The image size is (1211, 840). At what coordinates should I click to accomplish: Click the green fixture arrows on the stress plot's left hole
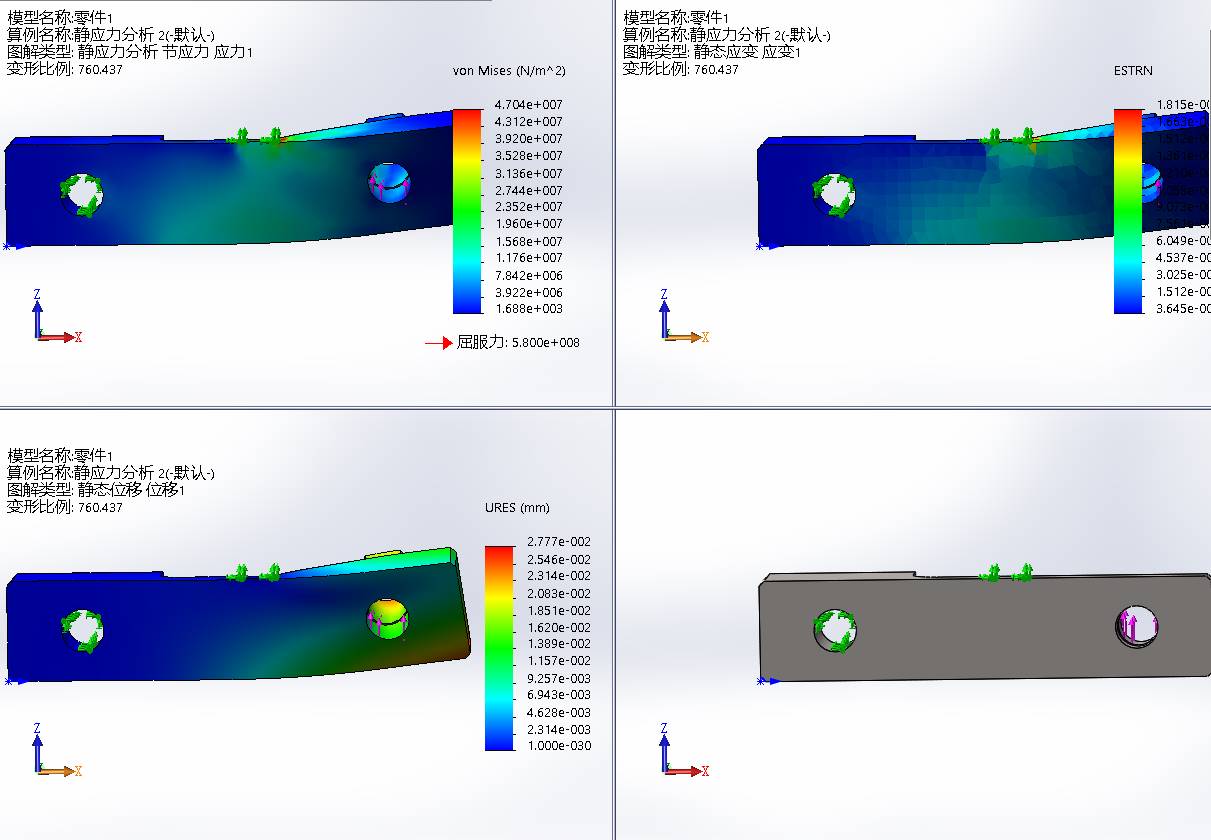click(x=82, y=195)
